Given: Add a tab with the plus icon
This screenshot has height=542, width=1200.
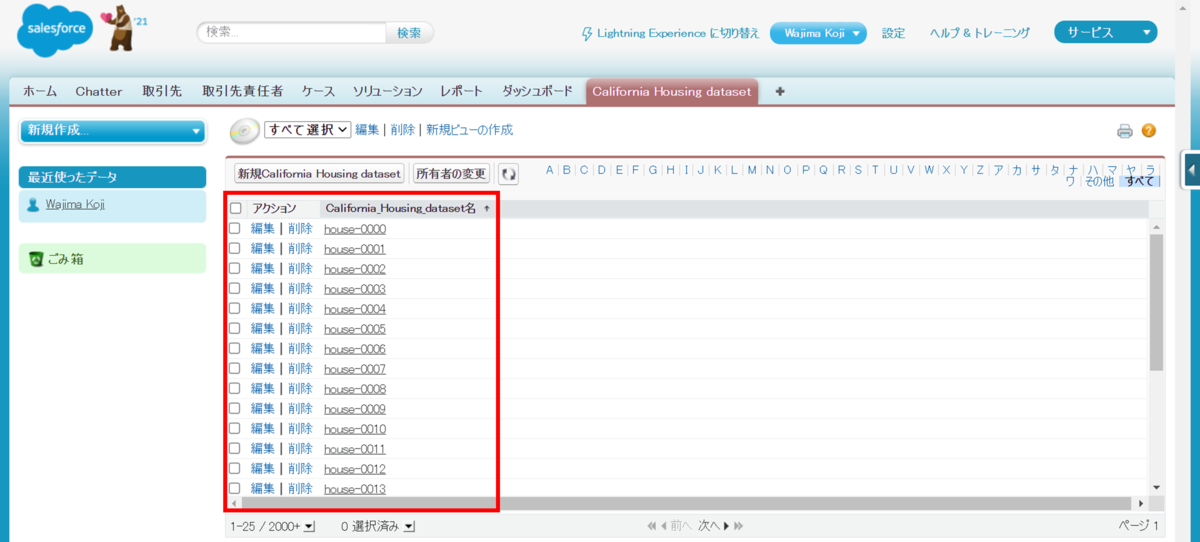Looking at the screenshot, I should (x=780, y=91).
